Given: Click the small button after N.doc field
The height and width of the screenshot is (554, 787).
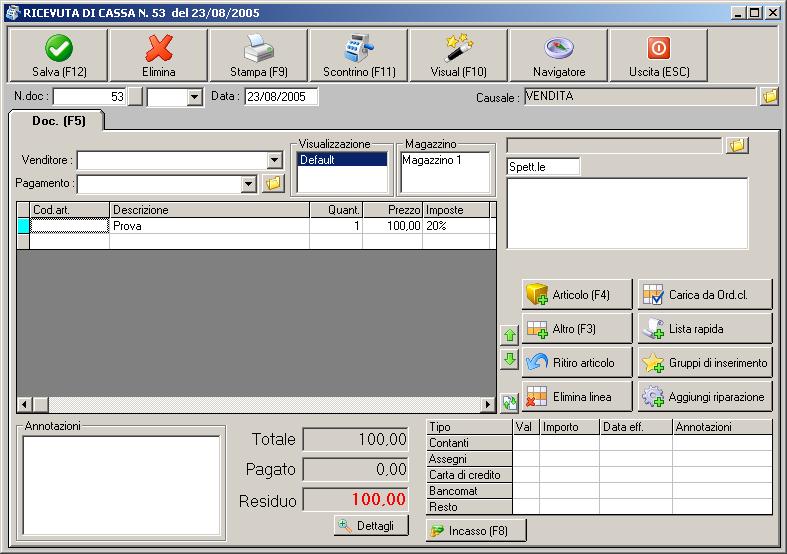Looking at the screenshot, I should pos(135,97).
